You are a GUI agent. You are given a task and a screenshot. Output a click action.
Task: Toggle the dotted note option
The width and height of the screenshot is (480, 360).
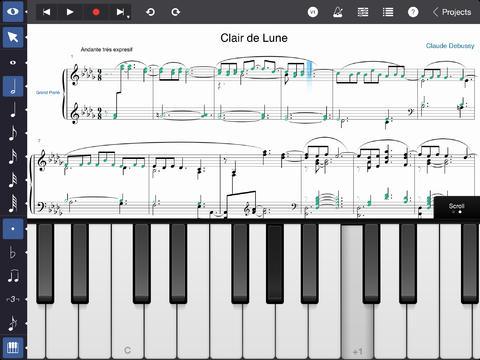tap(13, 229)
